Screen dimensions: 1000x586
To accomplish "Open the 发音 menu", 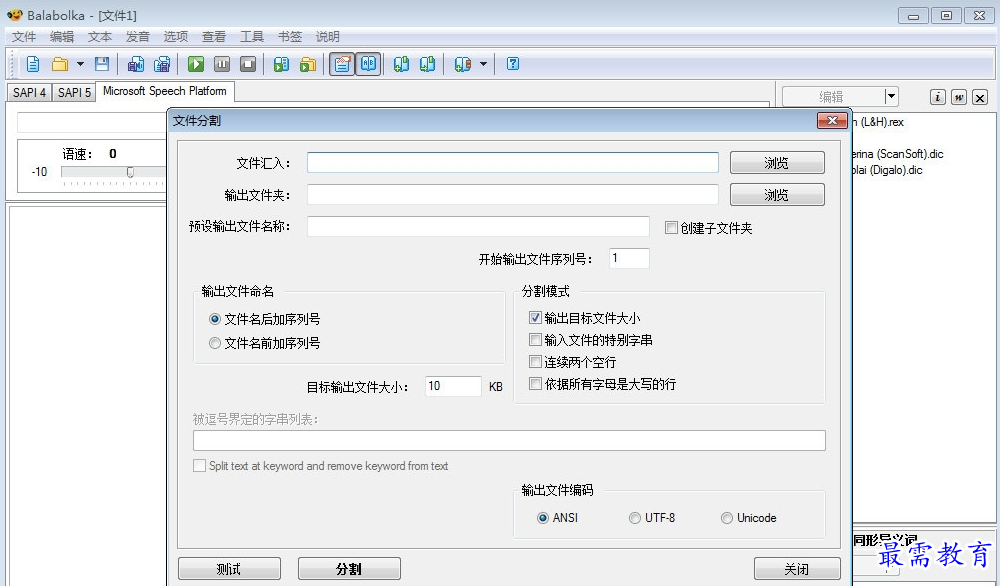I will coord(137,36).
